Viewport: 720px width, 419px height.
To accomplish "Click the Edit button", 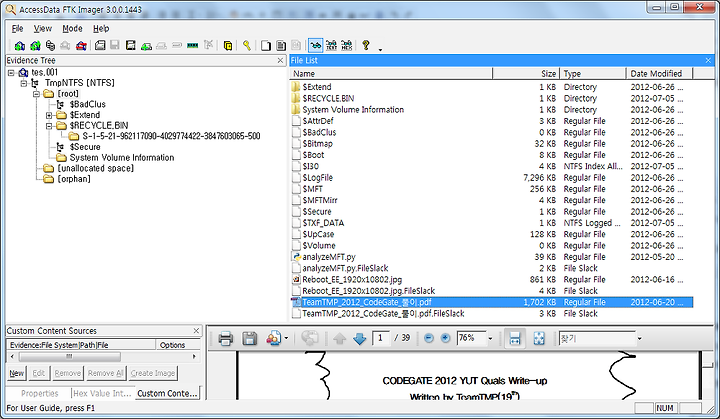I will (39, 373).
